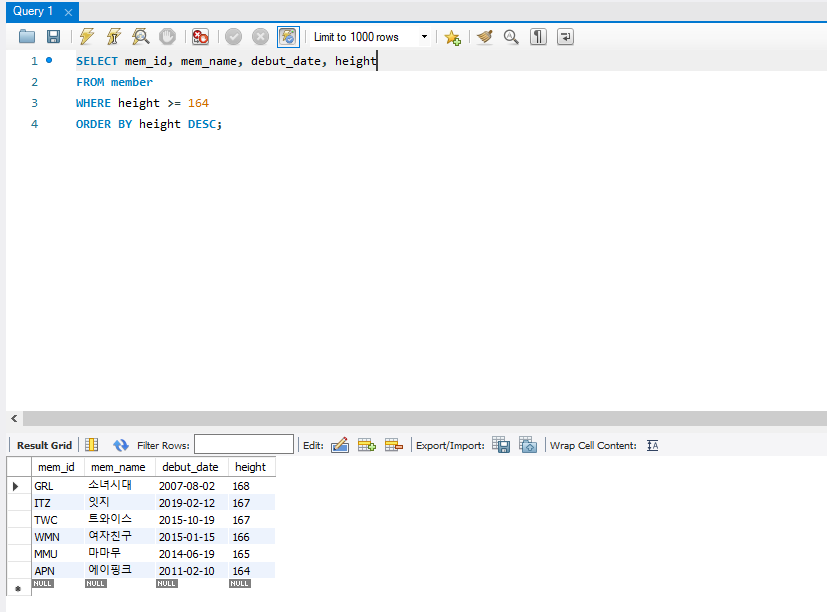Select the GRL cell
The image size is (827, 612).
pyautogui.click(x=57, y=486)
